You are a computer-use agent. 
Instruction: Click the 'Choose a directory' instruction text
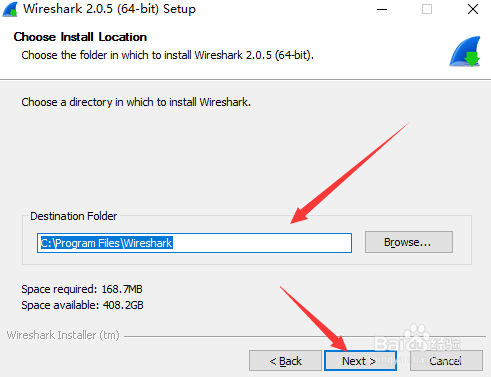[136, 102]
